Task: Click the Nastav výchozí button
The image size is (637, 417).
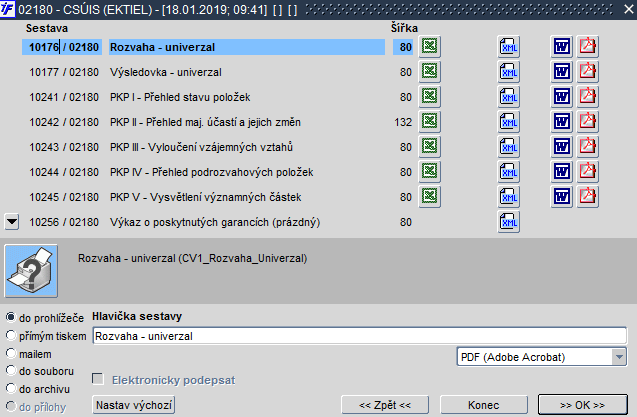Action: coord(134,405)
